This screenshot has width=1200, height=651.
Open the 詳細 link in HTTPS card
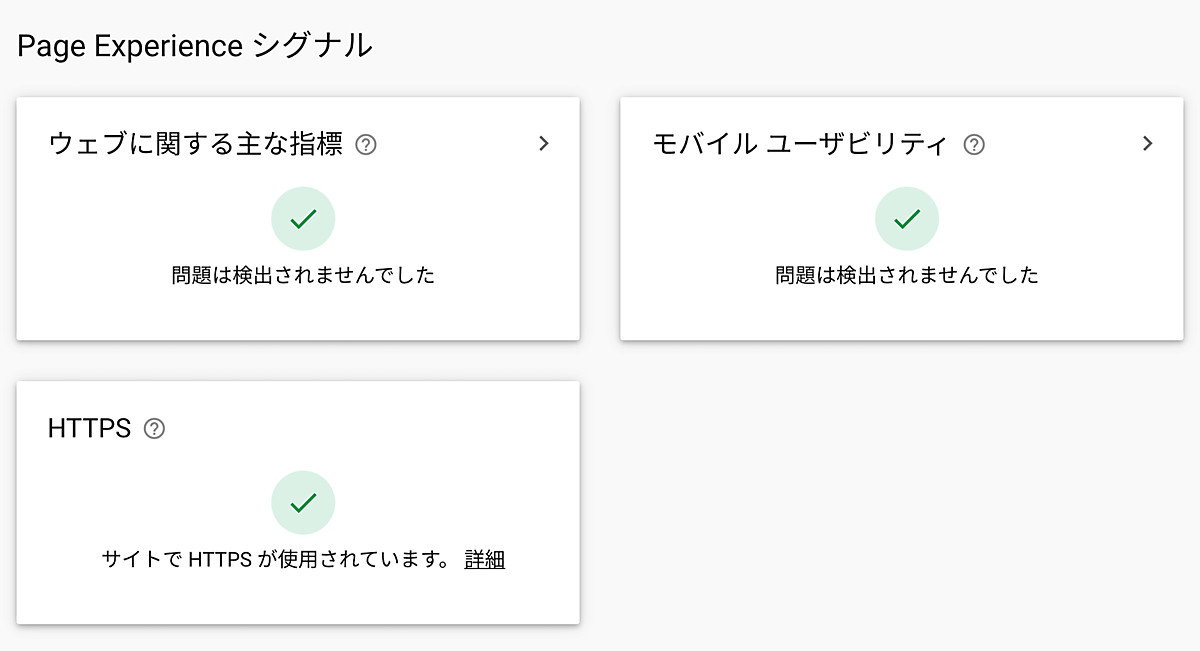pos(484,560)
